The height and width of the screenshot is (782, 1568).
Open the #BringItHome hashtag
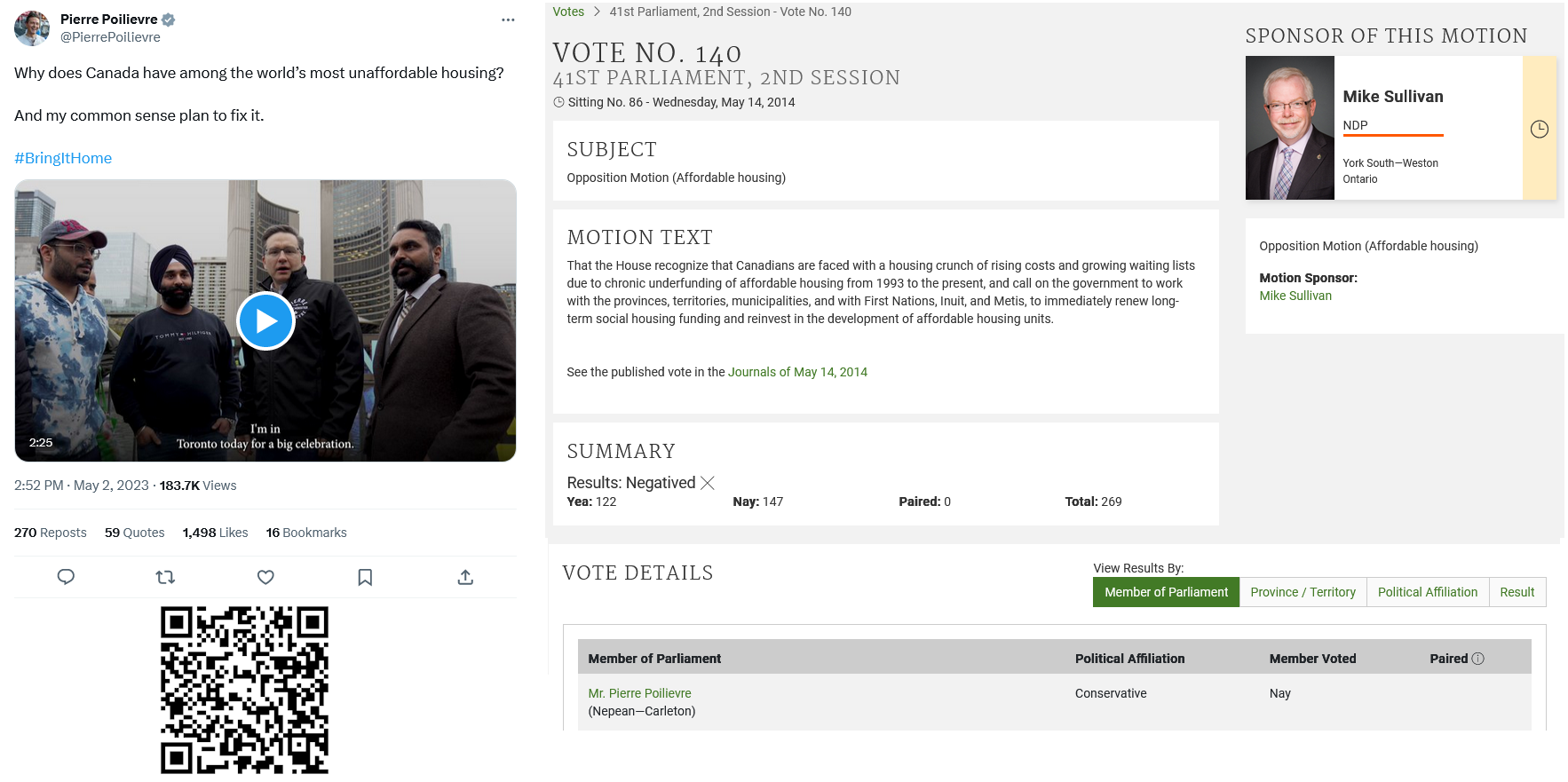(x=63, y=158)
